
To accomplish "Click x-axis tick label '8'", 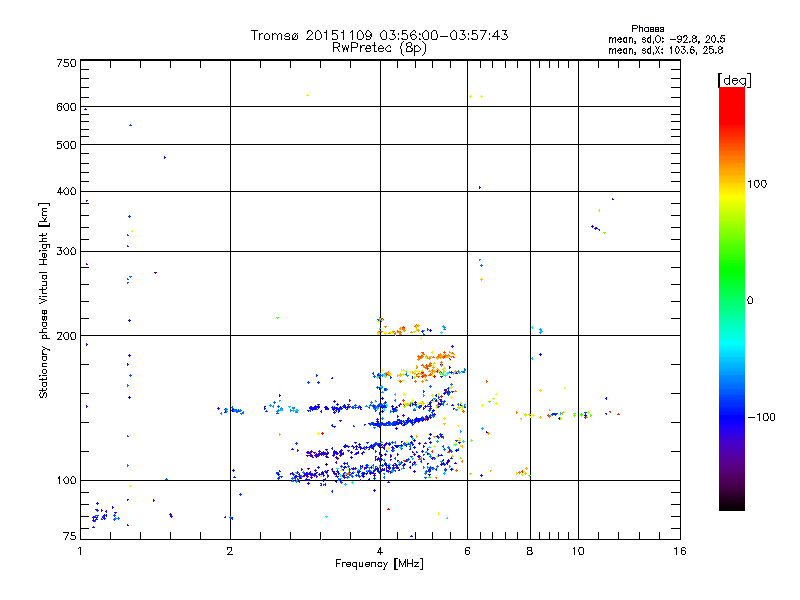I will 530,551.
